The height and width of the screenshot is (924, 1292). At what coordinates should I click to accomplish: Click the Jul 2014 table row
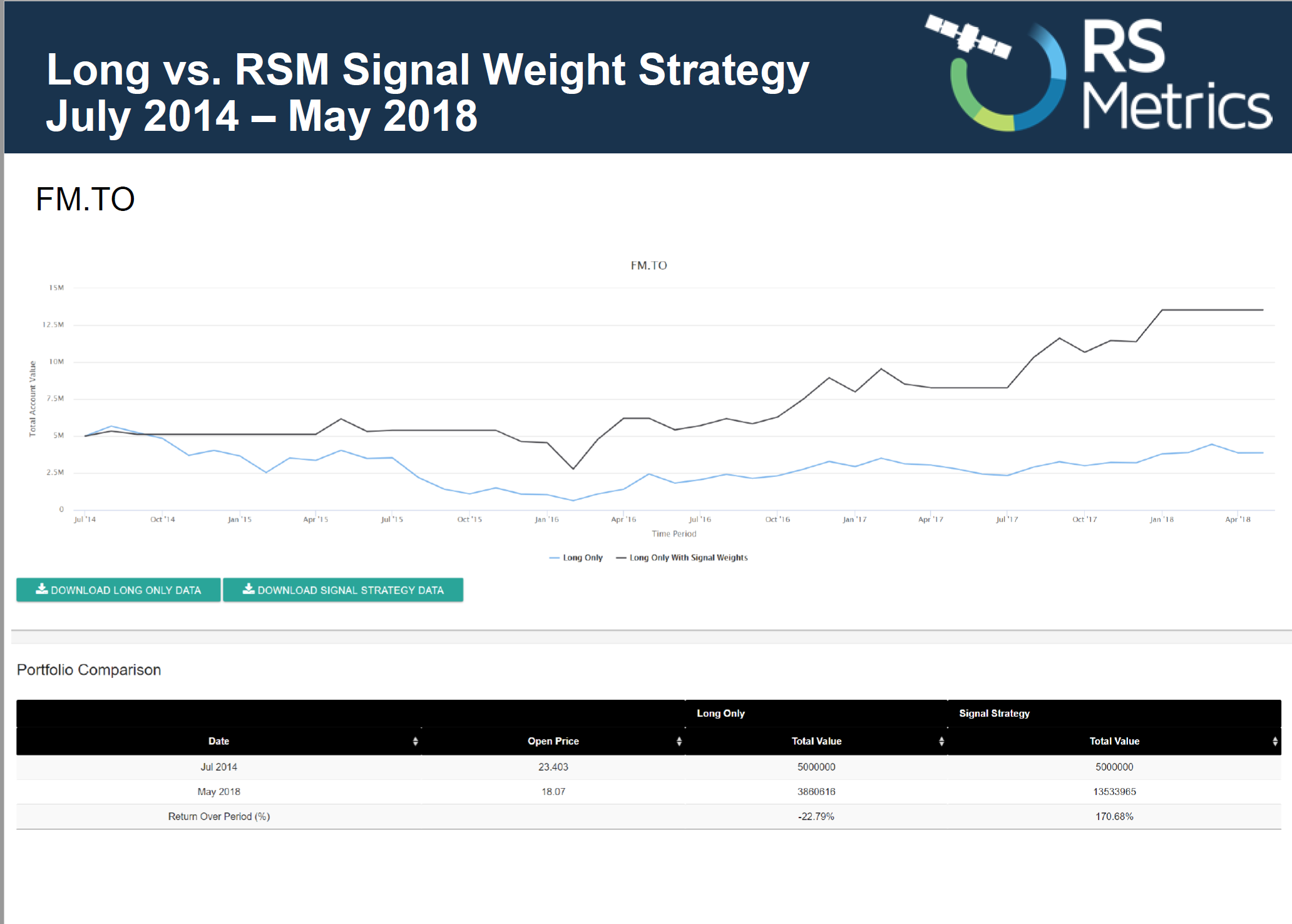[x=218, y=767]
